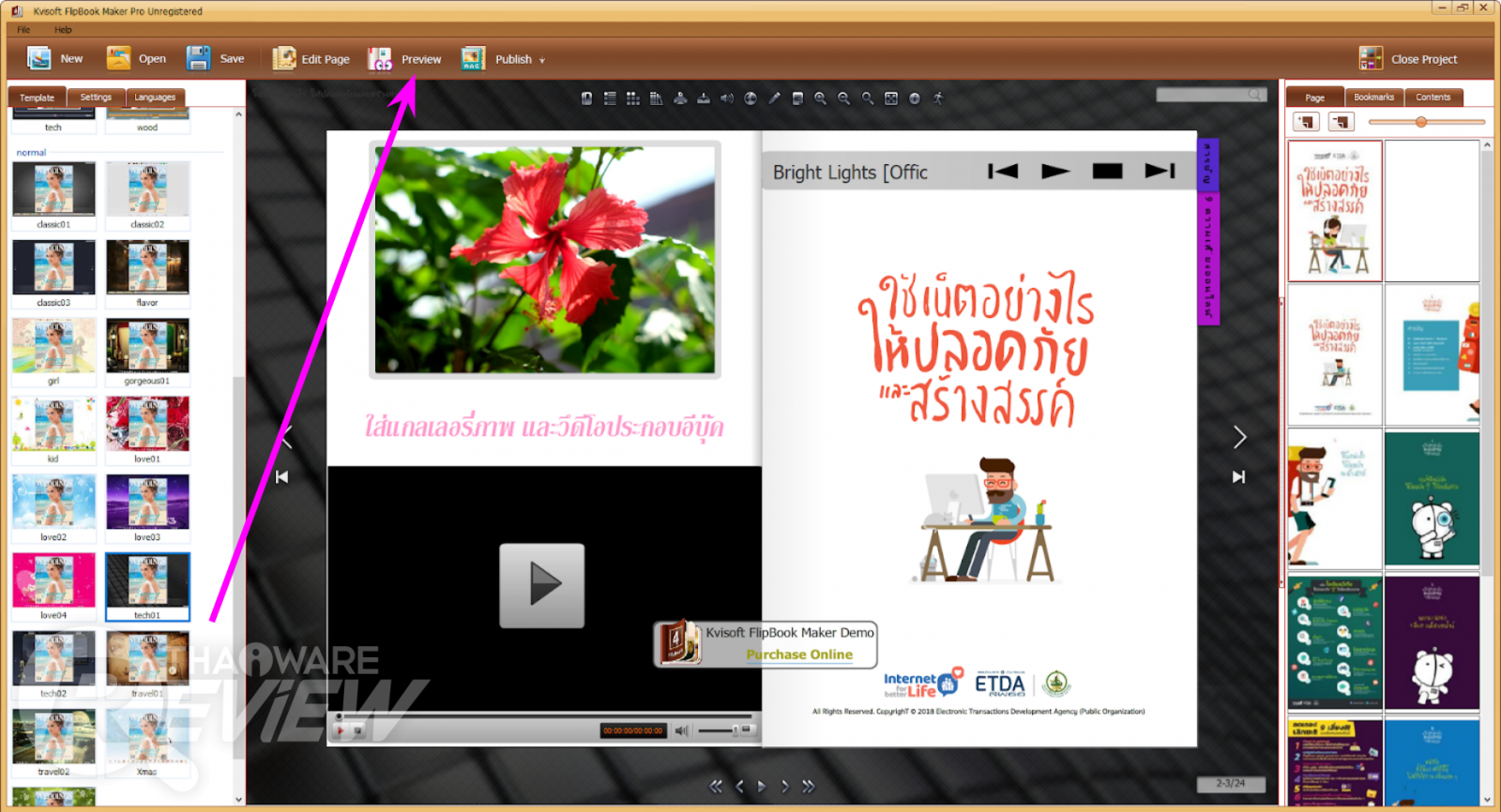
Task: Click the bottom first-page double arrow
Action: [x=716, y=787]
